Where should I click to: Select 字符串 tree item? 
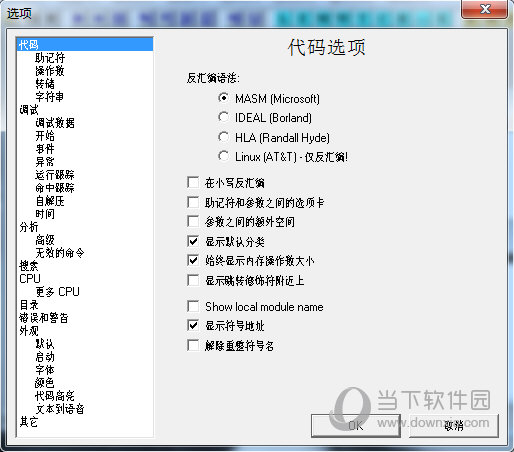(x=50, y=97)
